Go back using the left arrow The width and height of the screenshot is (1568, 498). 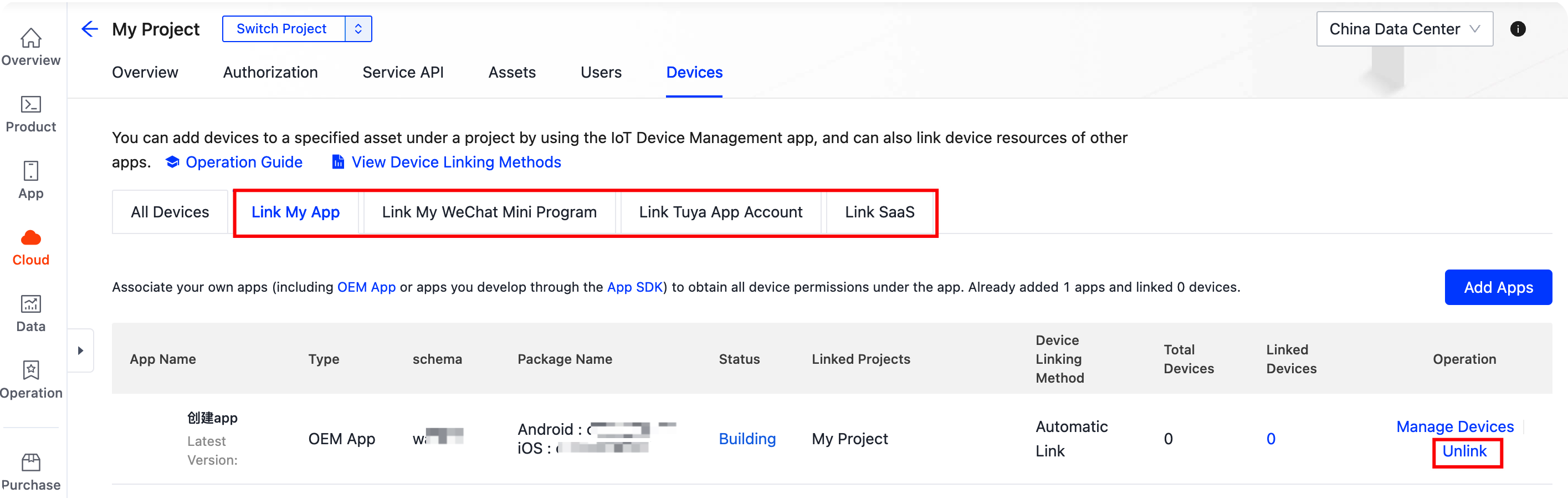pyautogui.click(x=89, y=29)
